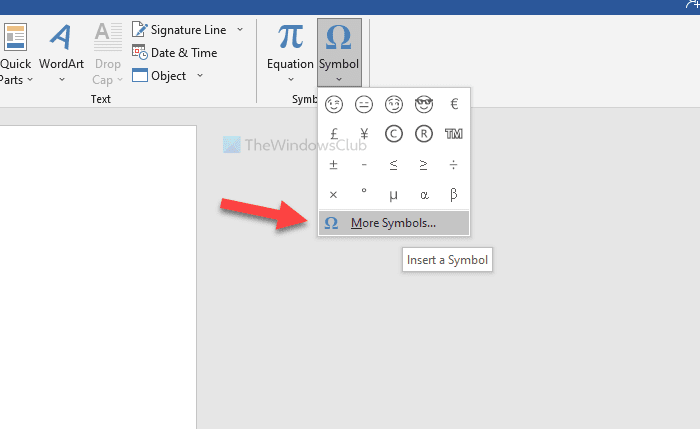700x429 pixels.
Task: Click Signature Line button
Action: tap(179, 30)
